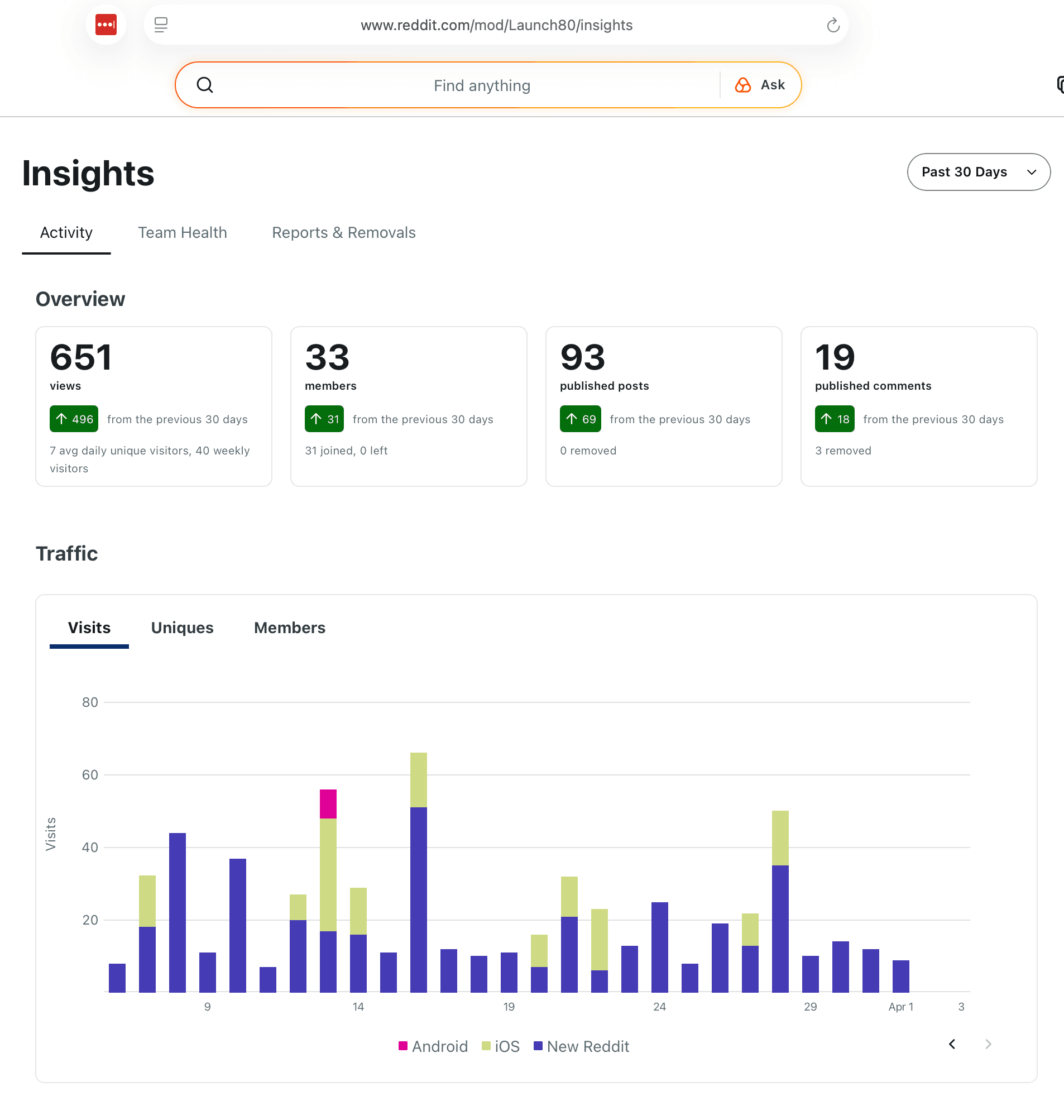
Task: Click the magnifier icon in the search bar
Action: coord(205,85)
